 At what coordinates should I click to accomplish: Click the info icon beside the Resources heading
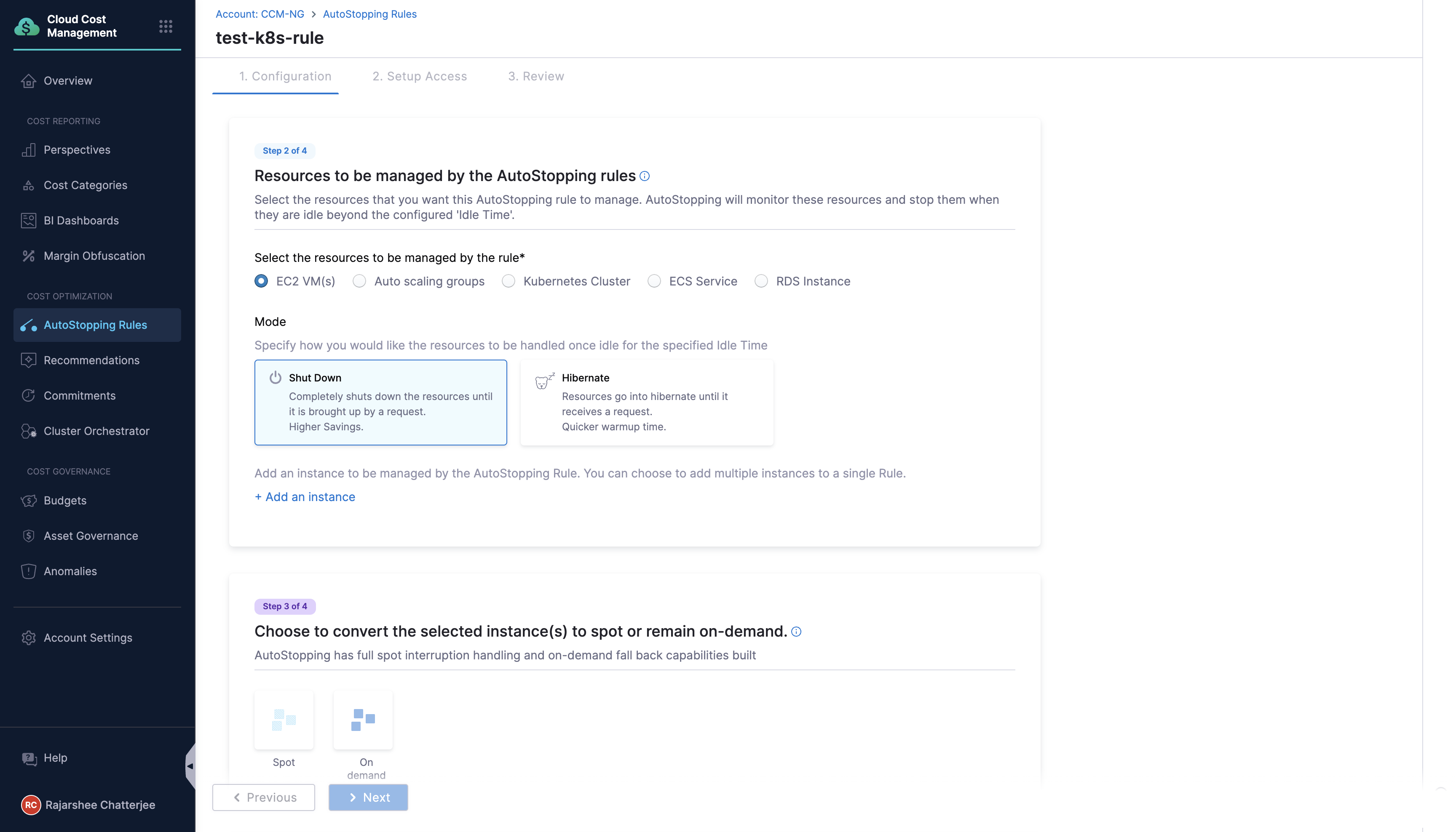click(x=644, y=176)
